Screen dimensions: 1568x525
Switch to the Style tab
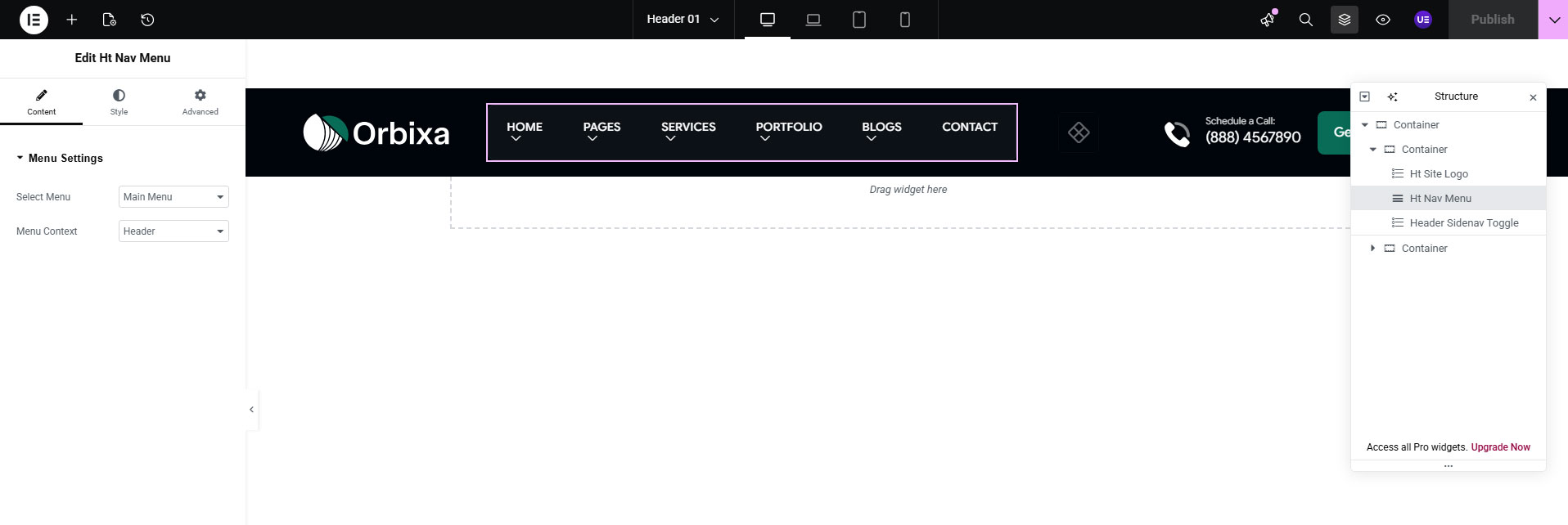tap(119, 102)
